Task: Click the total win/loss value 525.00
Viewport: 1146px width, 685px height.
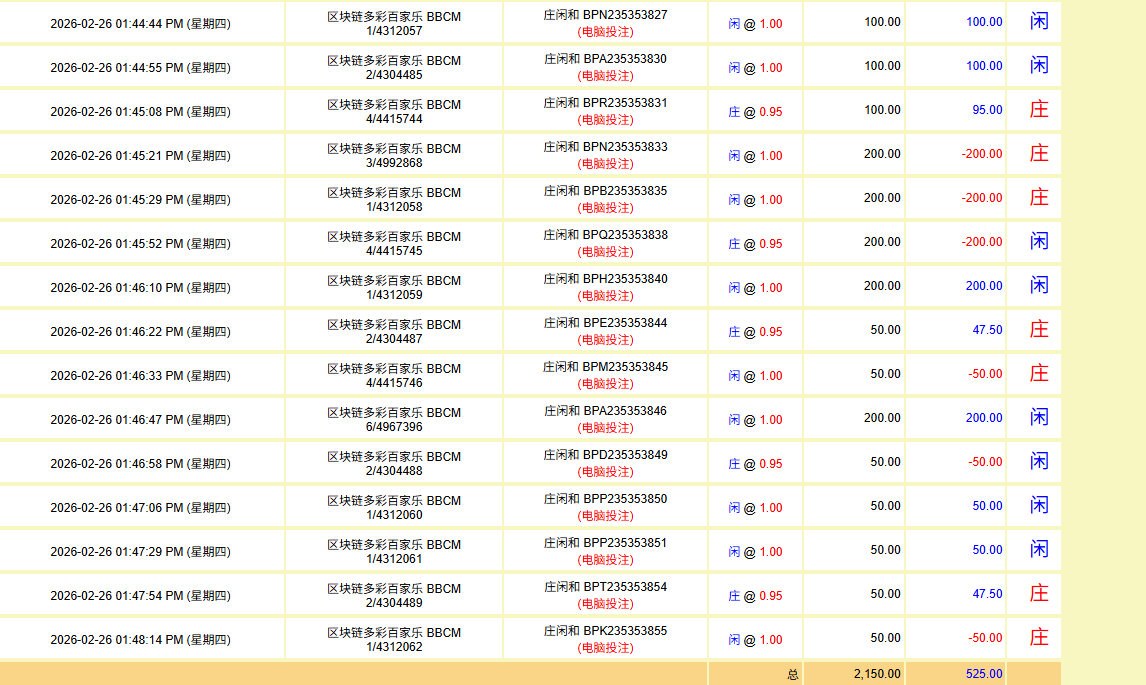Action: [x=983, y=674]
